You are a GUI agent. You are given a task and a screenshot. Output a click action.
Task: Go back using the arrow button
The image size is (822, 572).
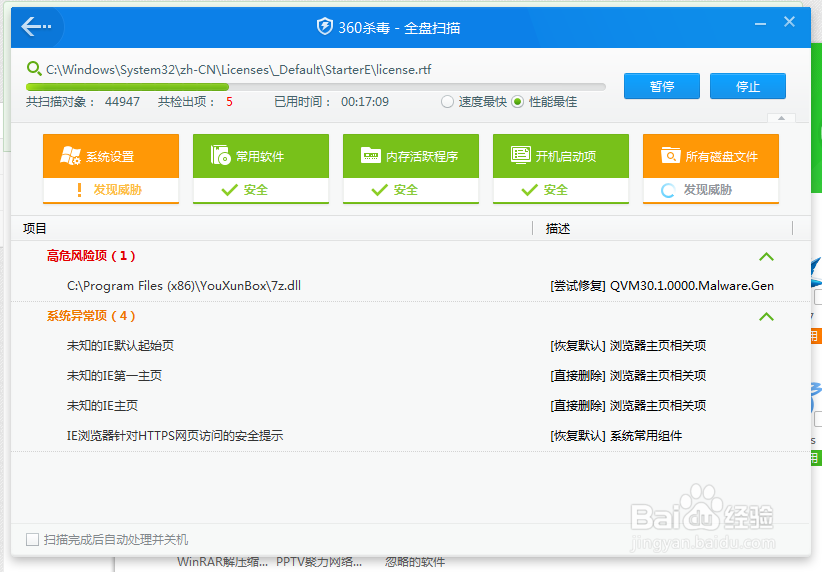pyautogui.click(x=36, y=26)
